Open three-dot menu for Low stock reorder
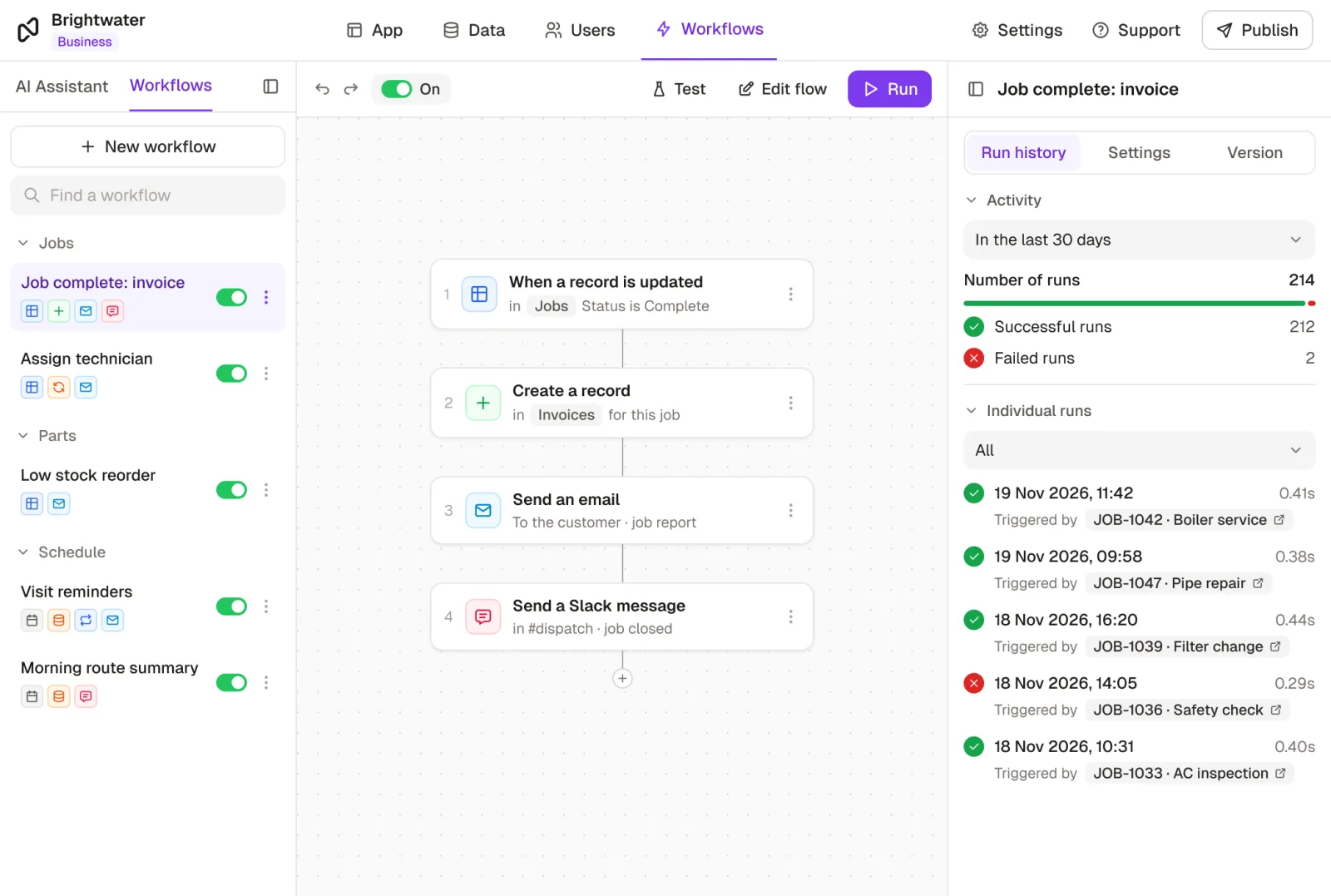This screenshot has width=1331, height=896. pos(266,490)
